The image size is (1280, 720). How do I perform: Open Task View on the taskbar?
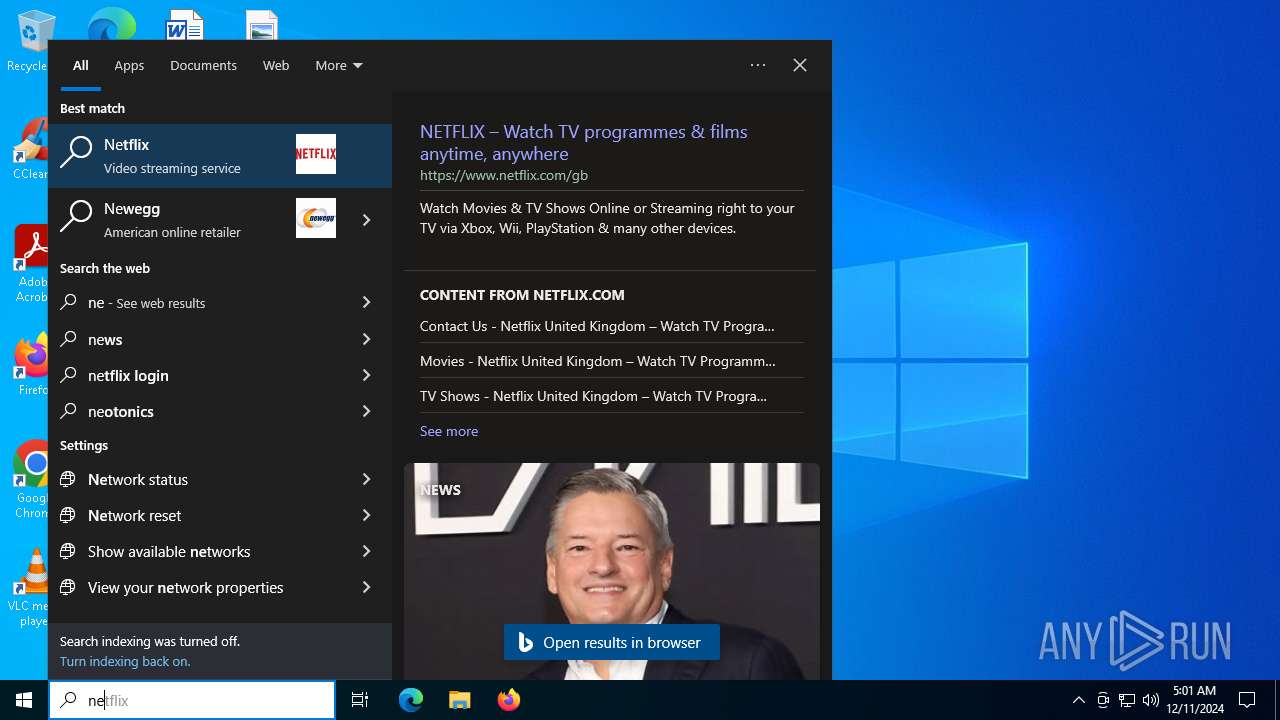(360, 700)
